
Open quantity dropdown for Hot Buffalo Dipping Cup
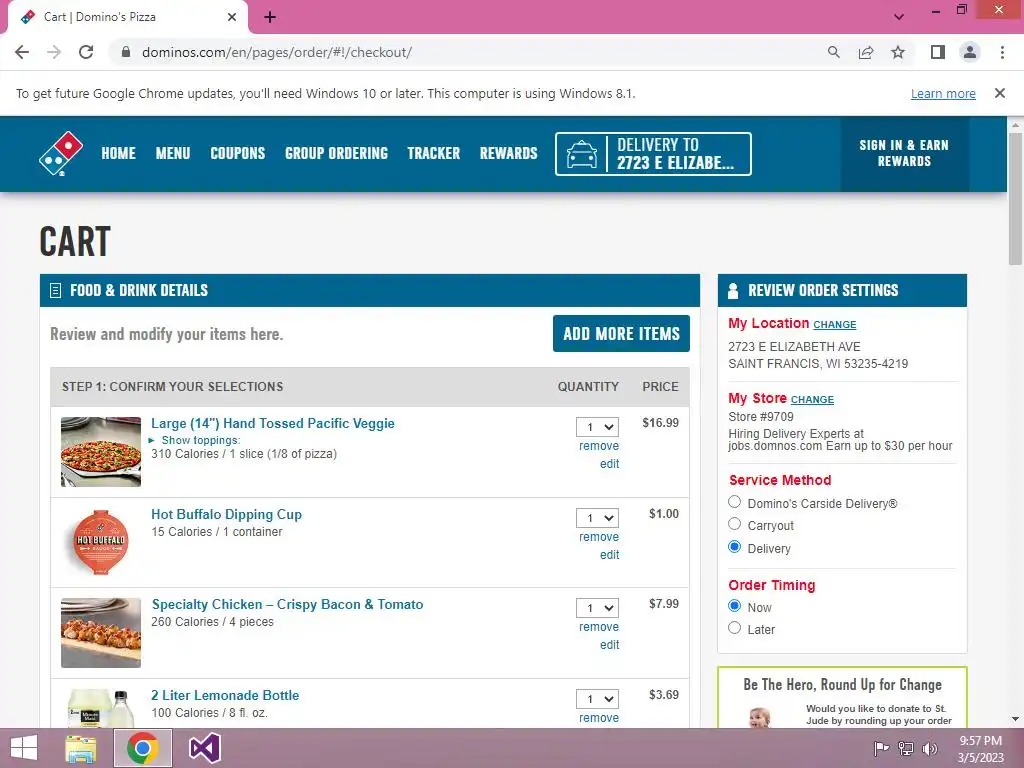(598, 518)
